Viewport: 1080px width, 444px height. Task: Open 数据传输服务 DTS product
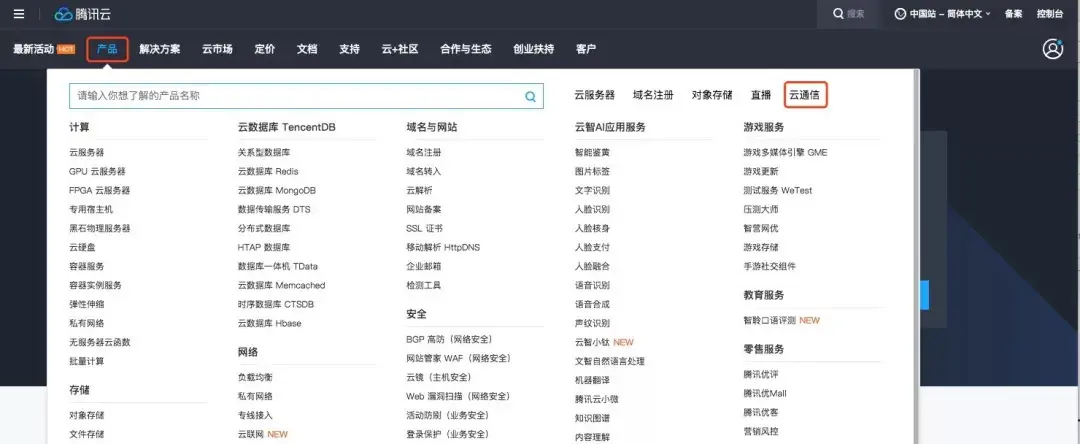pos(274,209)
